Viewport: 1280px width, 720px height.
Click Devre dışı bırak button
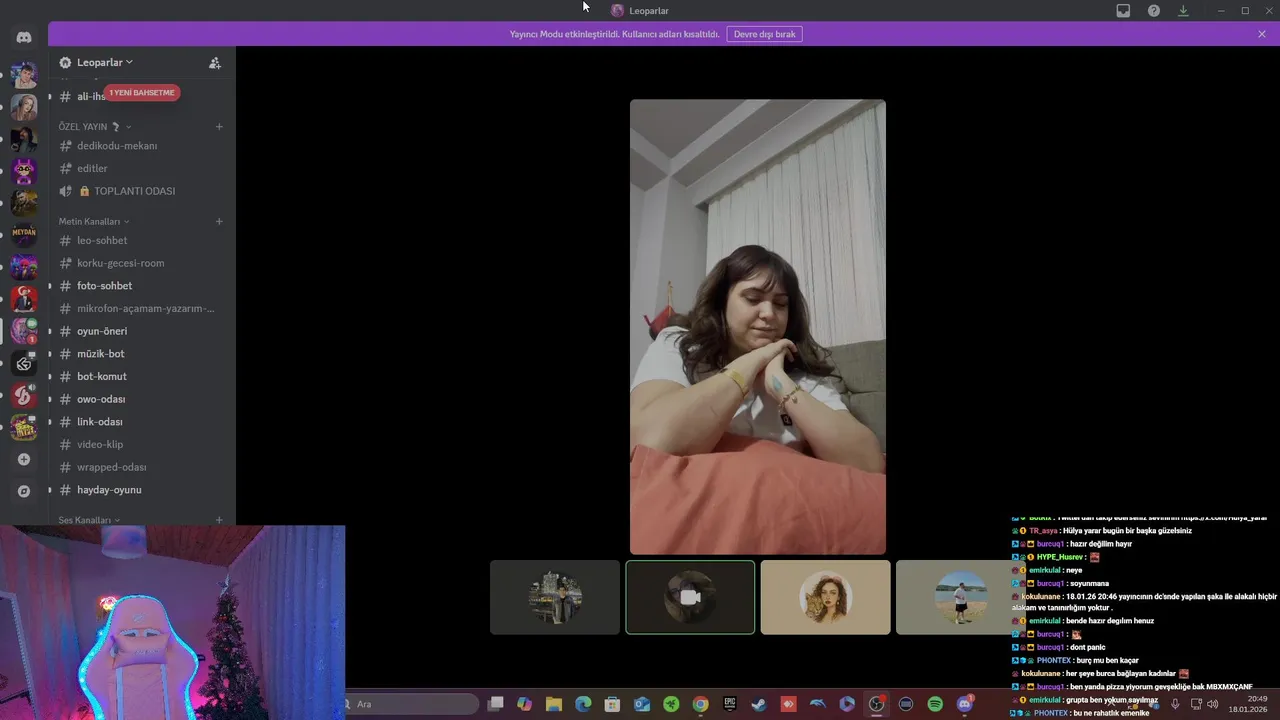[x=764, y=34]
